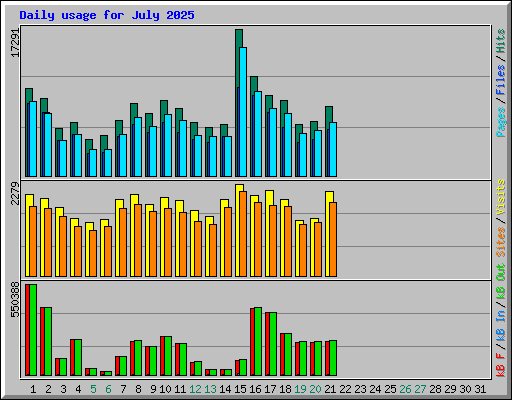Click day label 24 on the x-axis
The width and height of the screenshot is (512, 400).
coord(375,389)
